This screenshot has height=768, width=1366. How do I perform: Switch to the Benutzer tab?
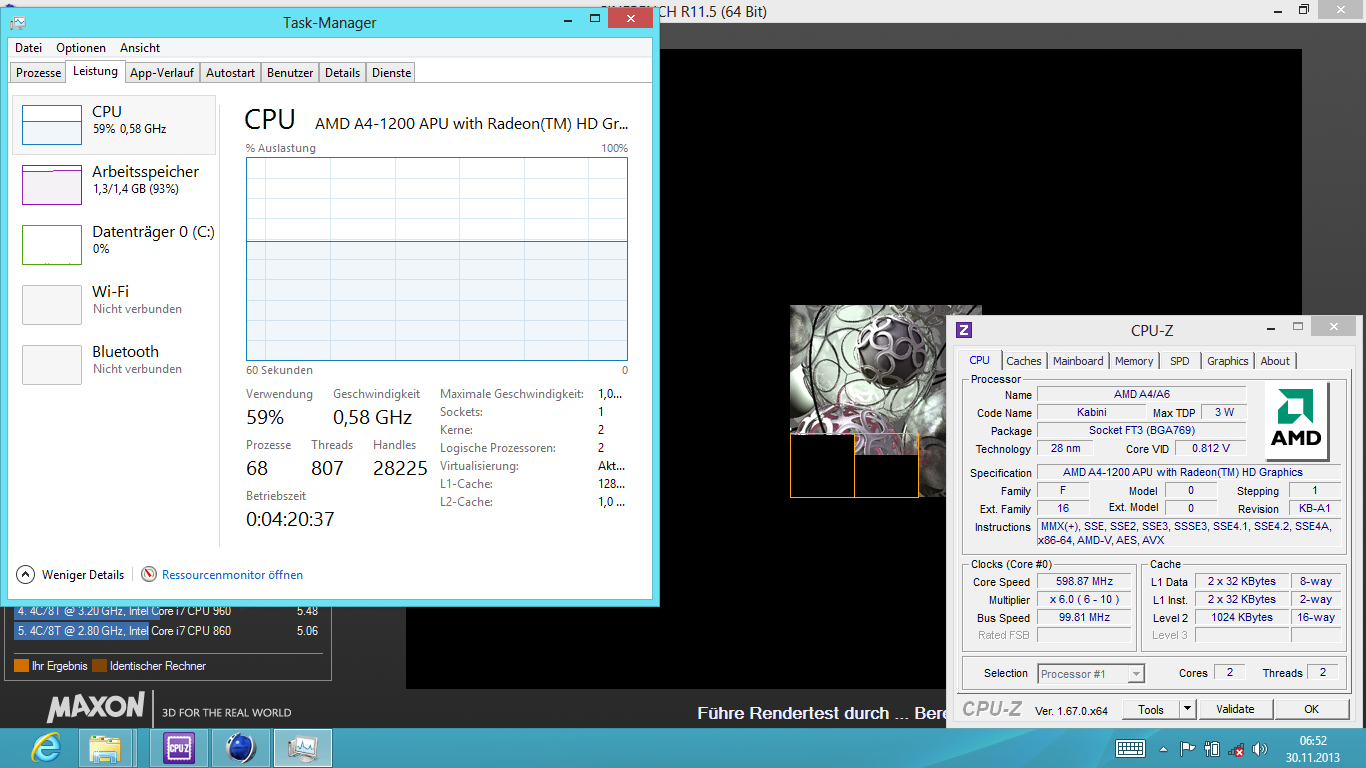click(290, 73)
